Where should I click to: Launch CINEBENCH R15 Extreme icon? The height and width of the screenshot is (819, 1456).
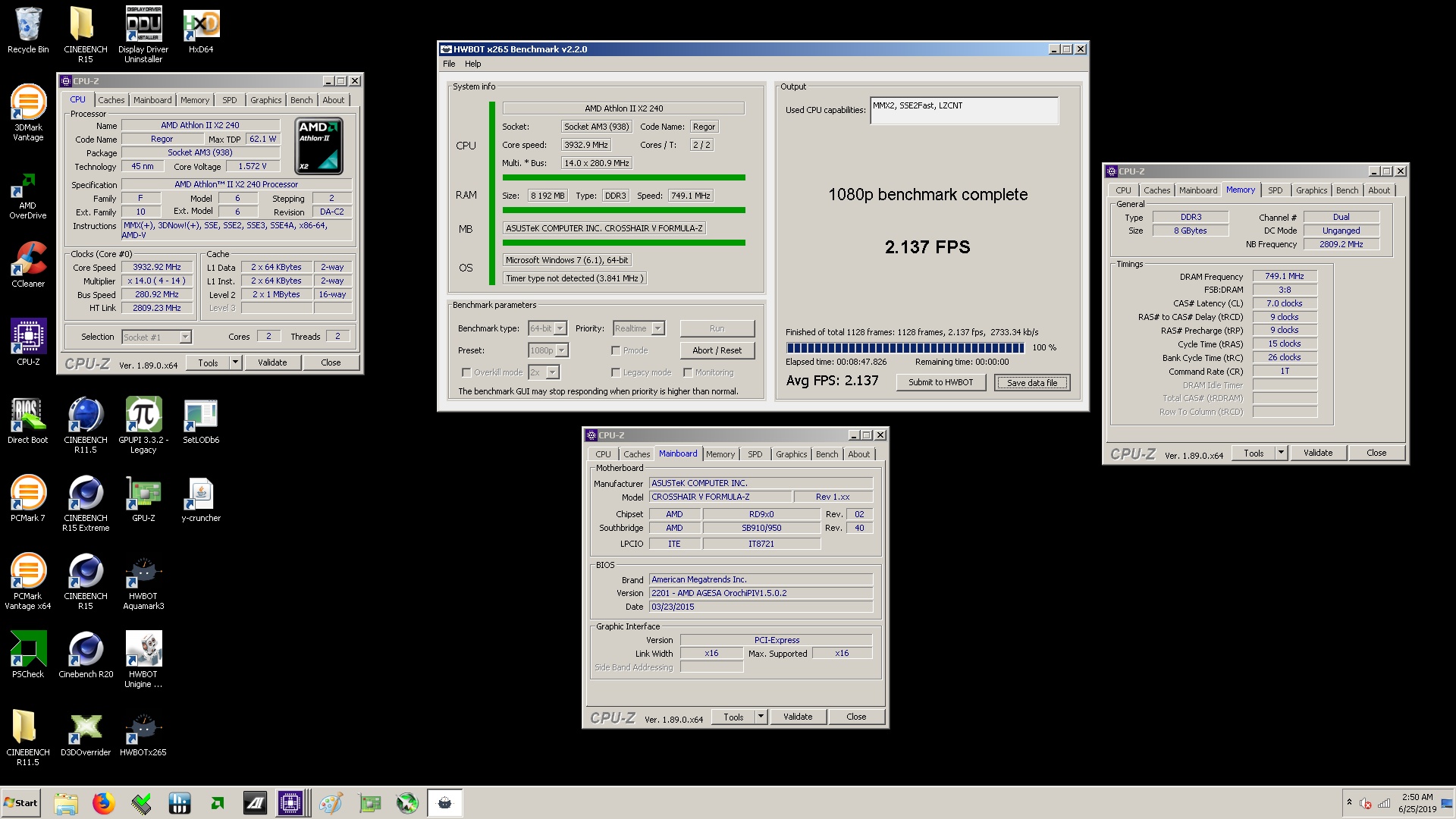coord(85,503)
